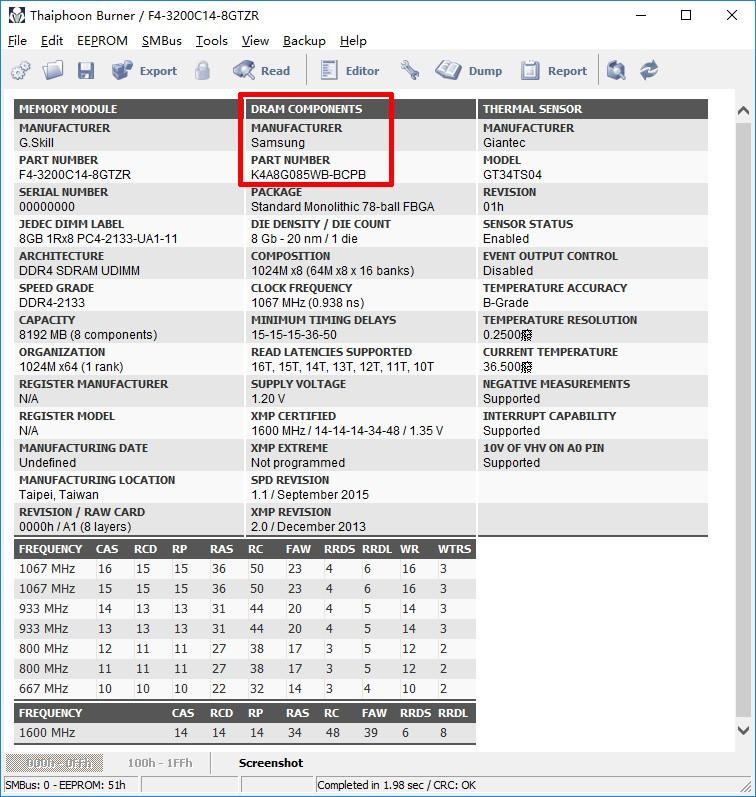
Task: Click capacity 8192 MB (8 components)
Action: click(88, 335)
